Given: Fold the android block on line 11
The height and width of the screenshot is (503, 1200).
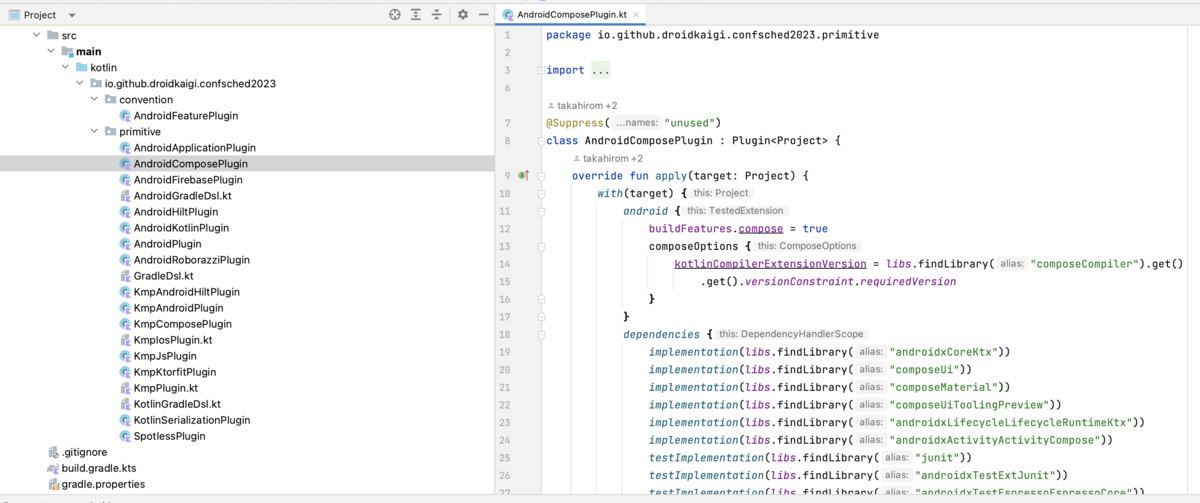Looking at the screenshot, I should coord(541,211).
